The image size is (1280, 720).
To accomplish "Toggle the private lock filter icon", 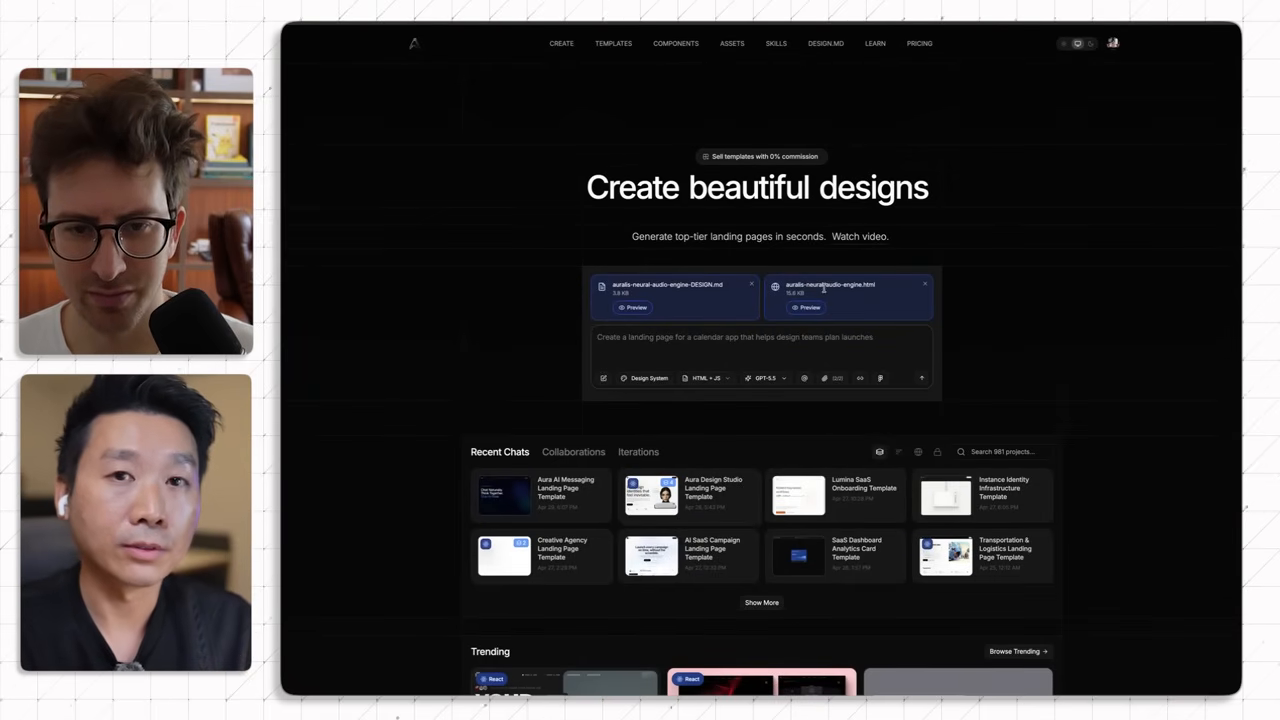I will tap(937, 452).
